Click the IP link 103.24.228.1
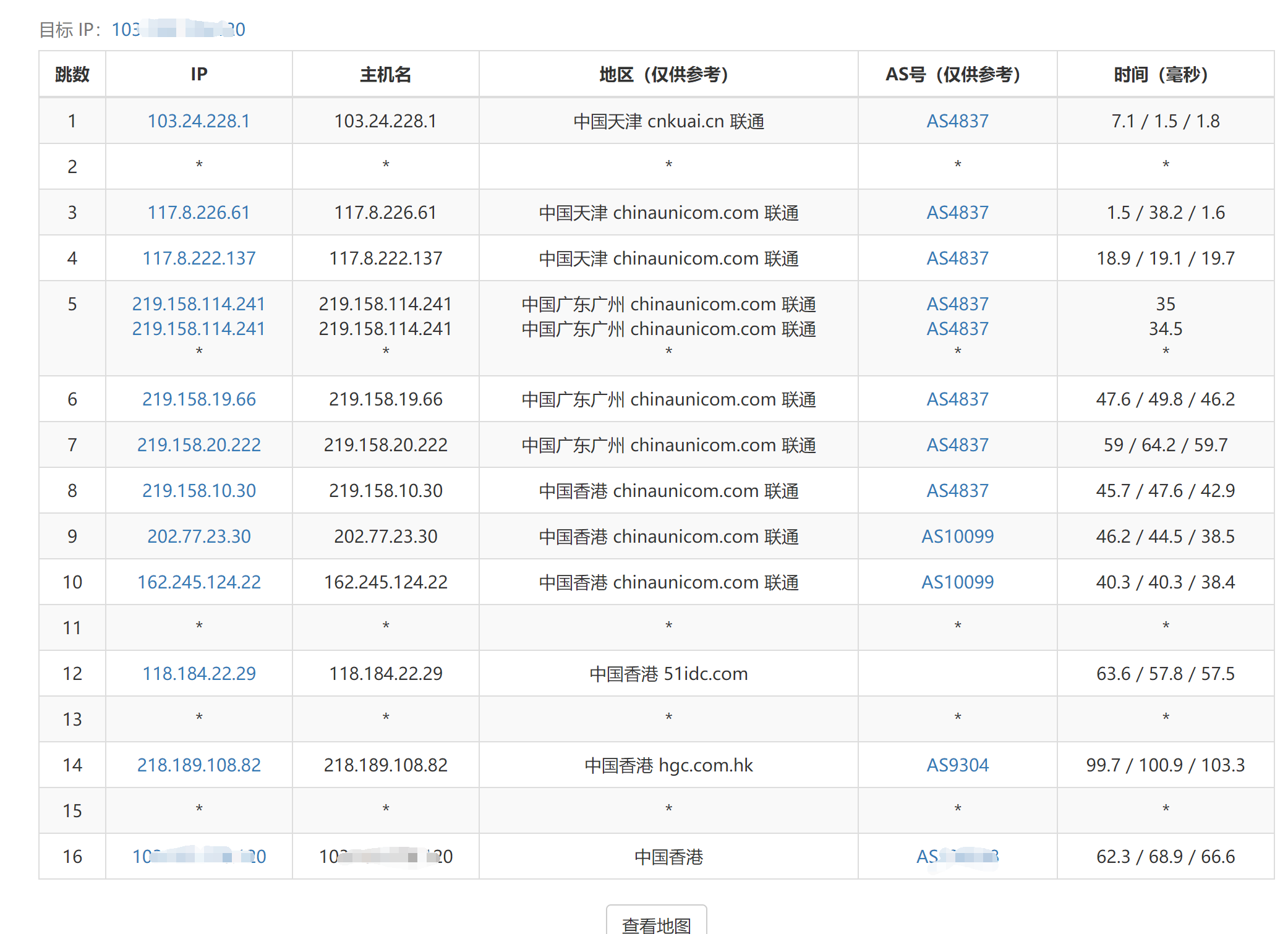 pos(198,121)
